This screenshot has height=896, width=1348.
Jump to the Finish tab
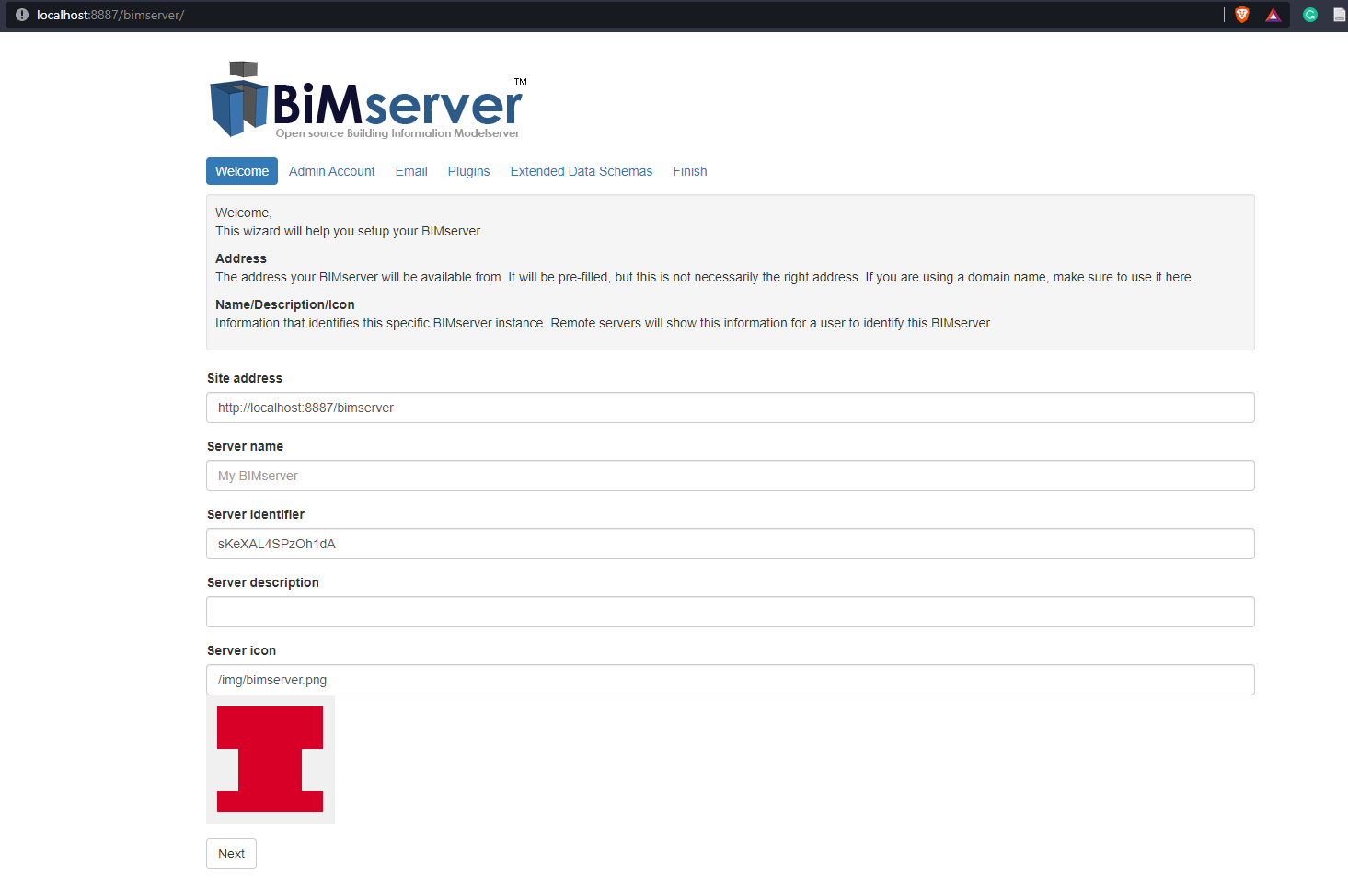tap(690, 171)
